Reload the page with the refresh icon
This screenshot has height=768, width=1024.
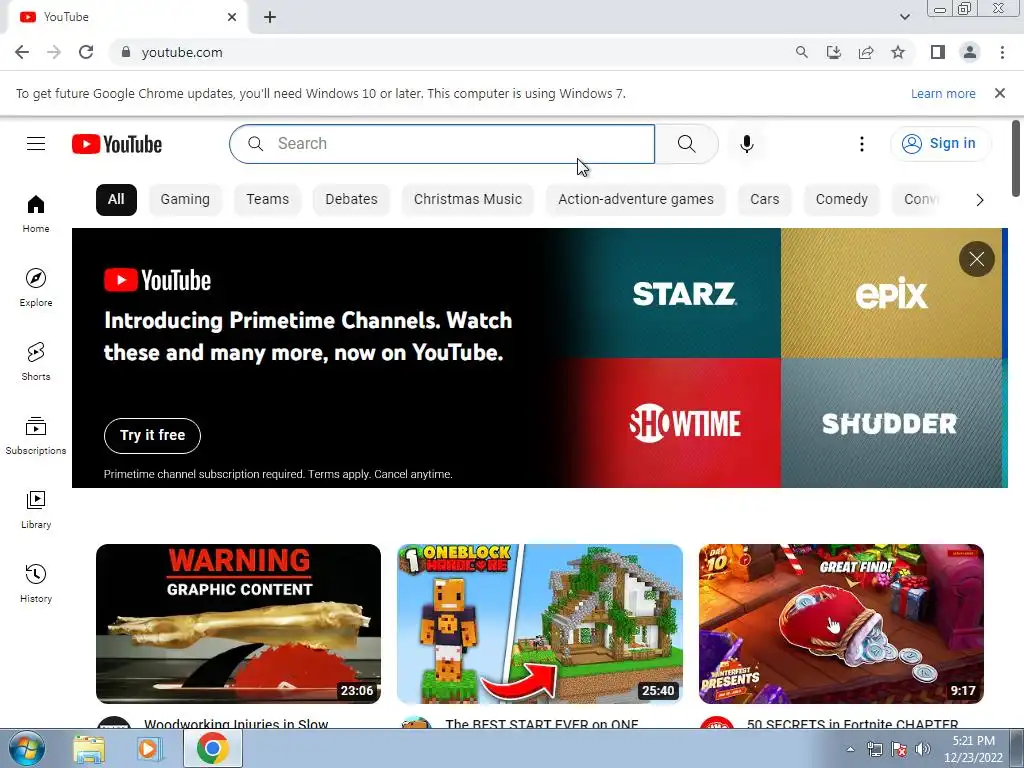click(x=86, y=52)
